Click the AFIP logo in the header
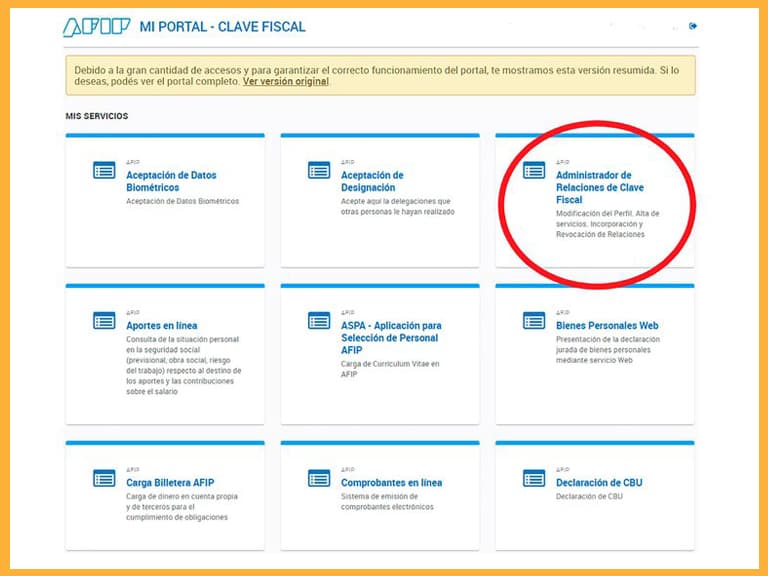768x576 pixels. pos(96,27)
